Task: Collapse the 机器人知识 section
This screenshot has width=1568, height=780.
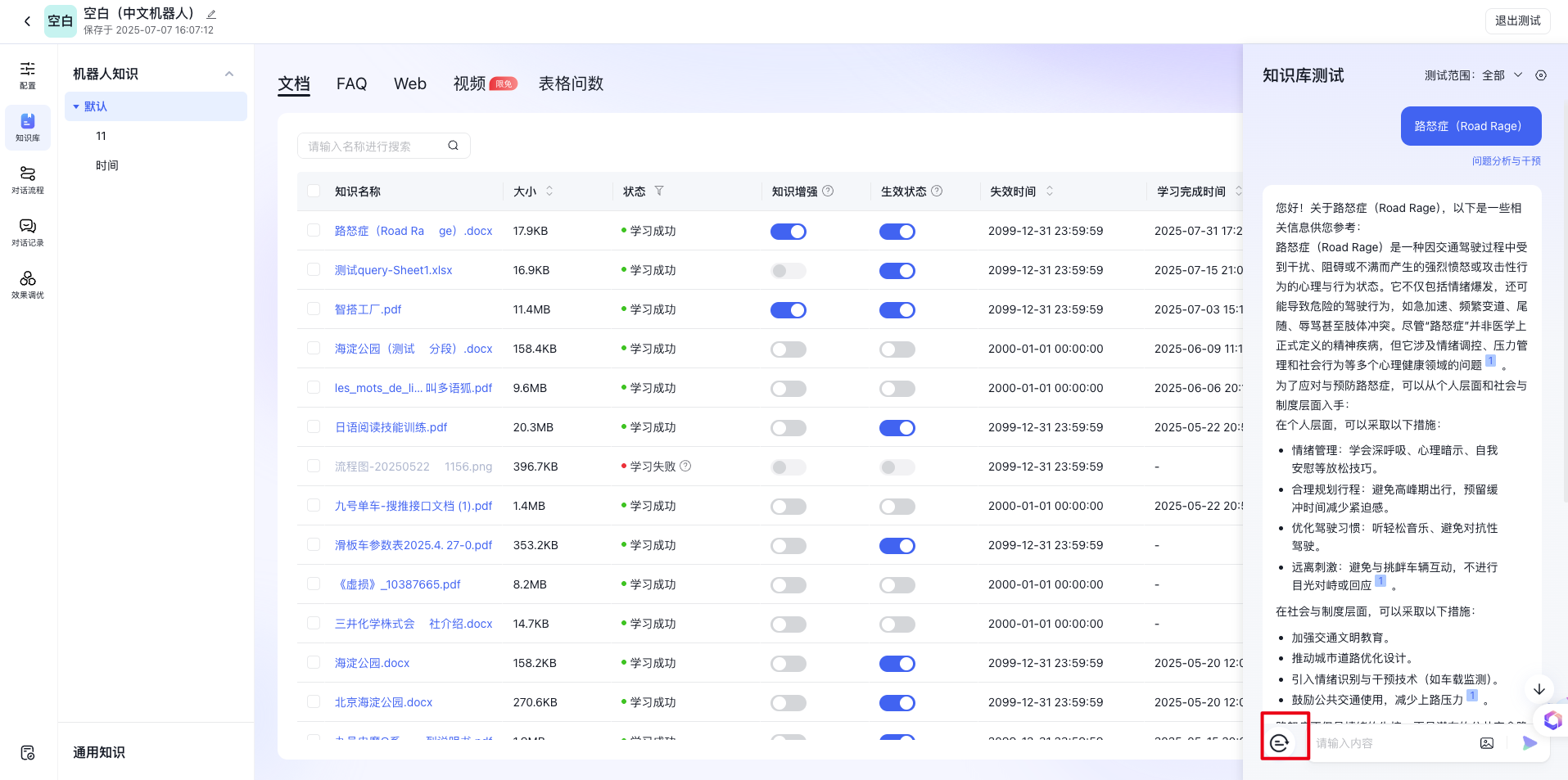Action: pyautogui.click(x=229, y=74)
